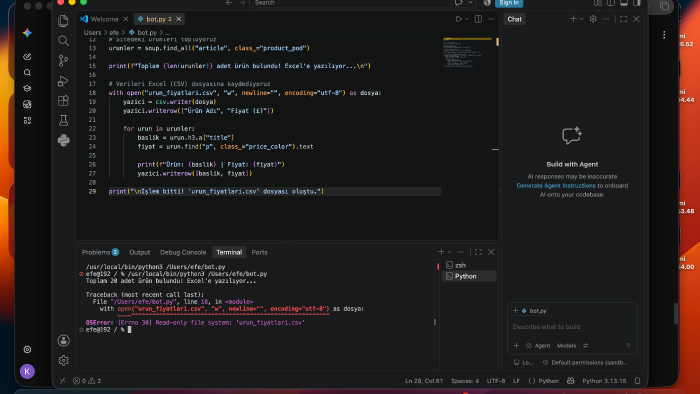This screenshot has width=700, height=394.
Task: Expand the new terminal launch profile dropdown
Action: tap(449, 252)
